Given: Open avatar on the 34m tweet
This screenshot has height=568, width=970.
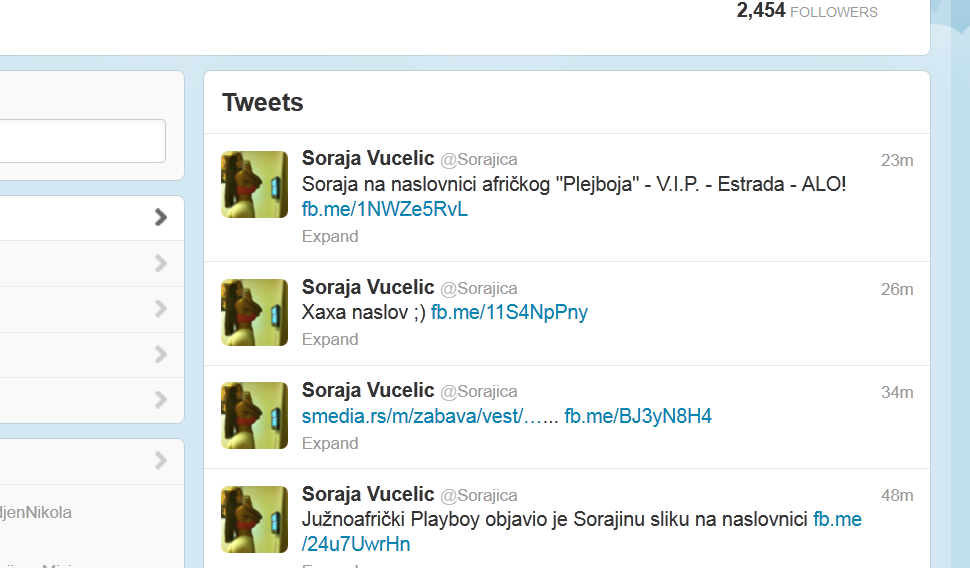Looking at the screenshot, I should click(254, 415).
